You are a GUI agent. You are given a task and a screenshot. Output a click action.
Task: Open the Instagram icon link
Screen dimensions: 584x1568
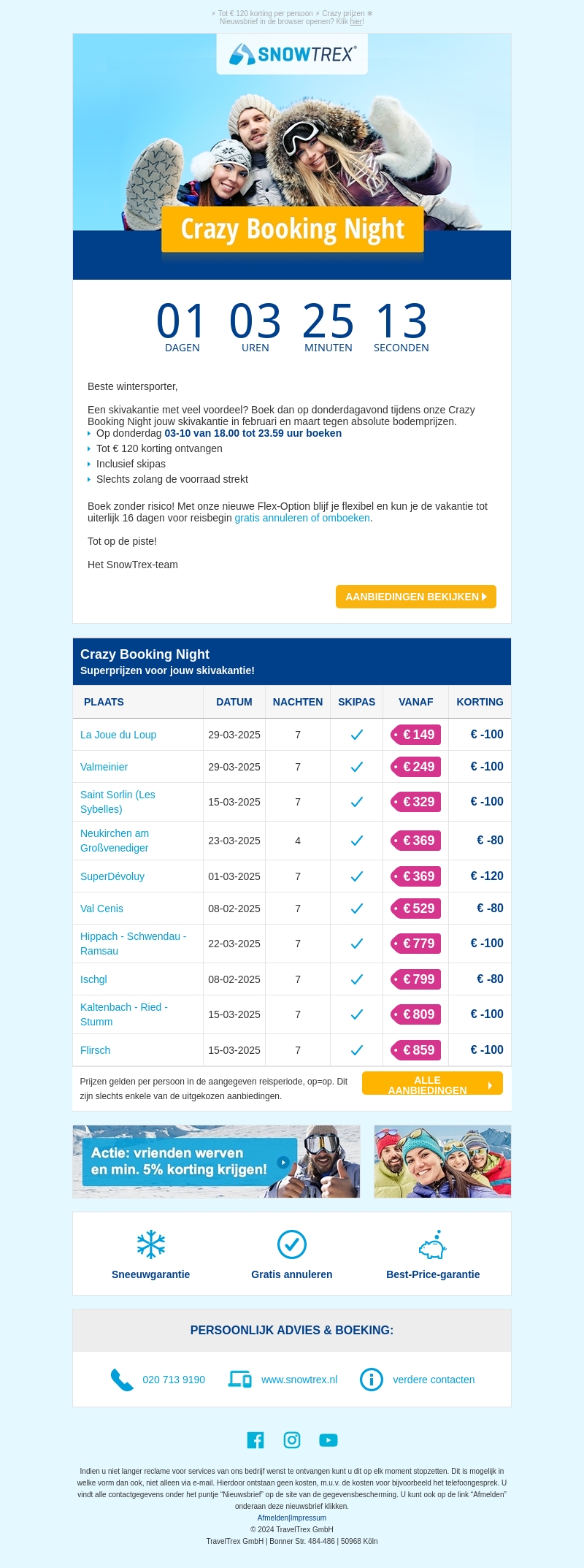(292, 1439)
